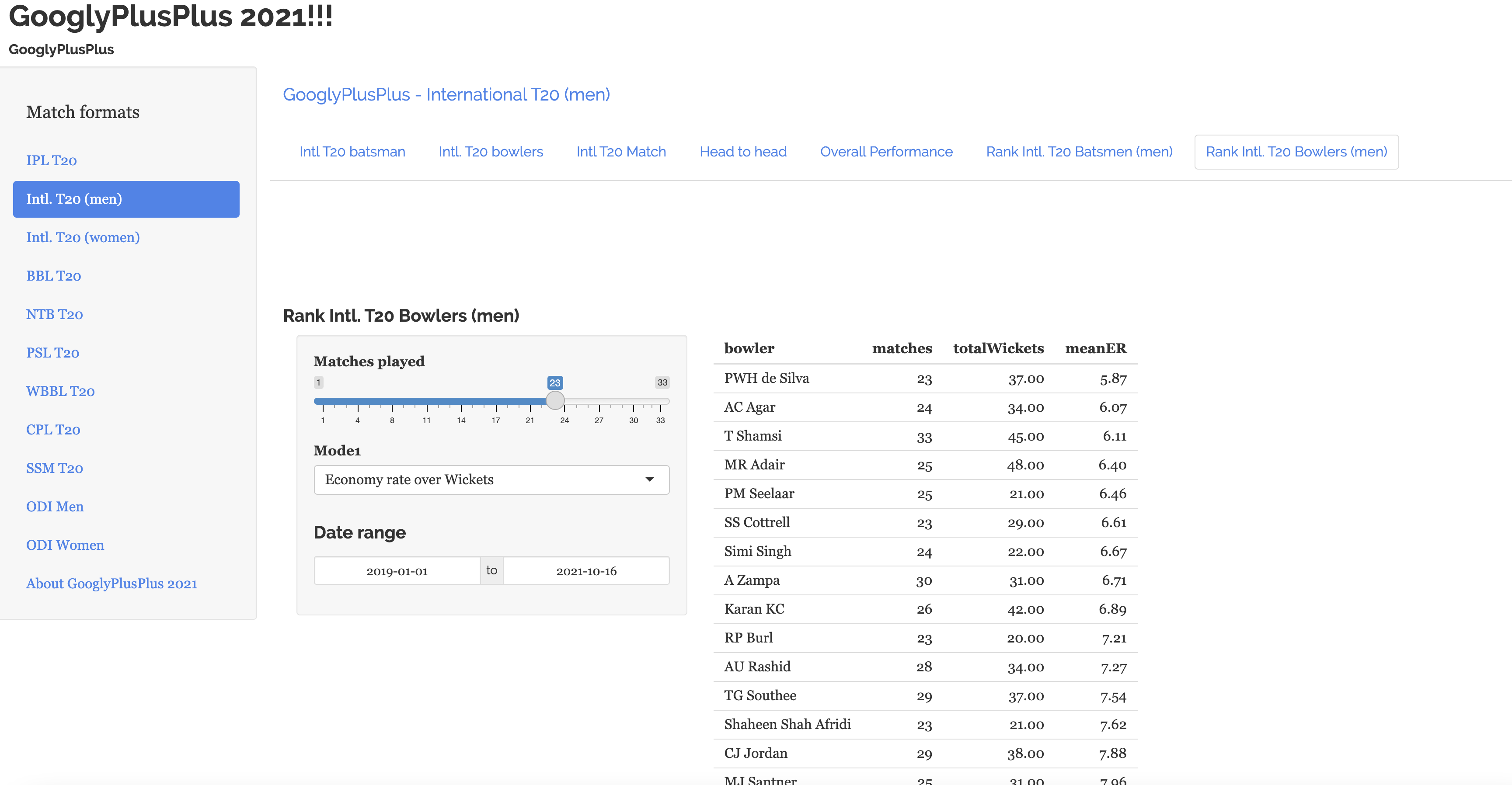
Task: Click the highlighted Intl. T20 (men) item
Action: [126, 199]
